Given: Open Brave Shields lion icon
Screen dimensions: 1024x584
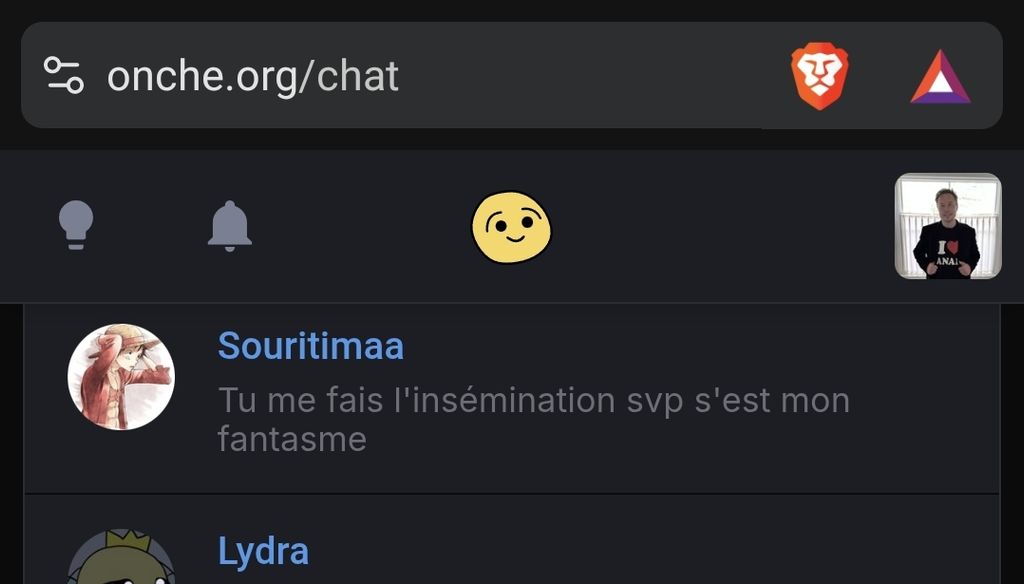Looking at the screenshot, I should 820,76.
